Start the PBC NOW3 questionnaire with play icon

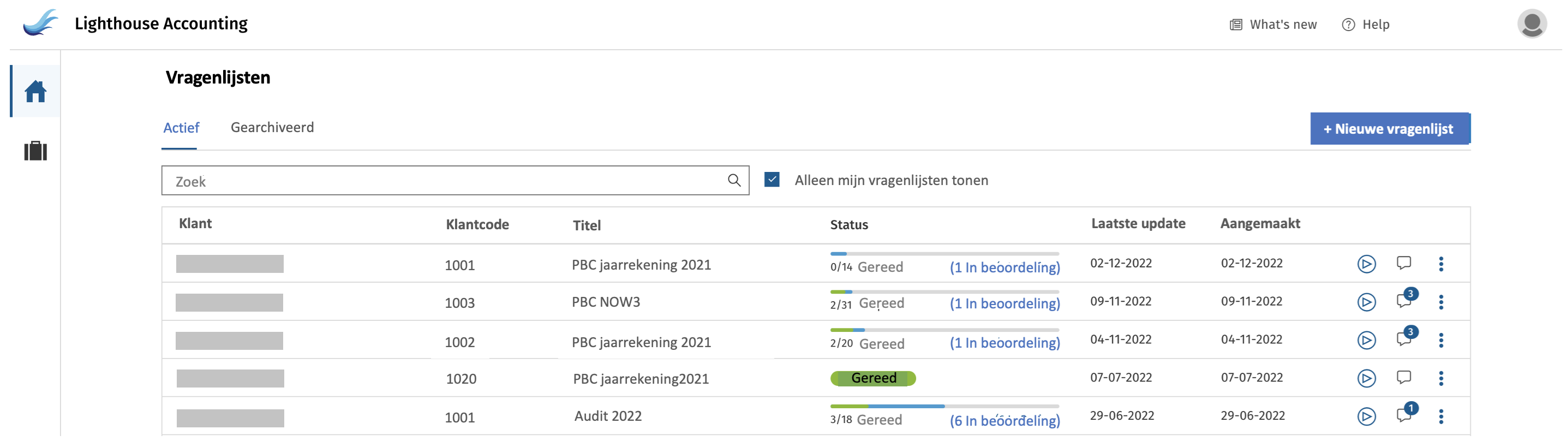1366,302
